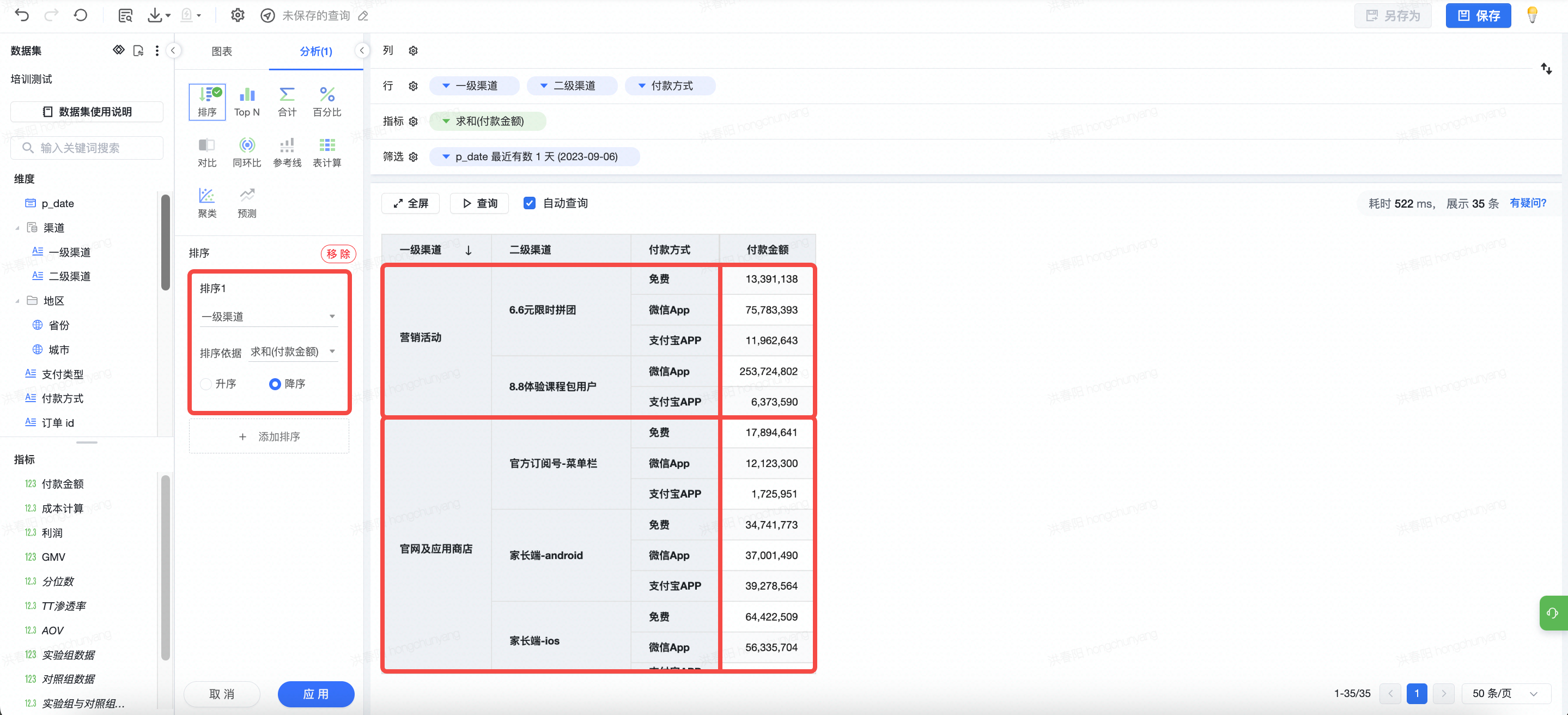Collapse the 地区 folder in dimensions
The width and height of the screenshot is (1568, 715).
tap(17, 301)
